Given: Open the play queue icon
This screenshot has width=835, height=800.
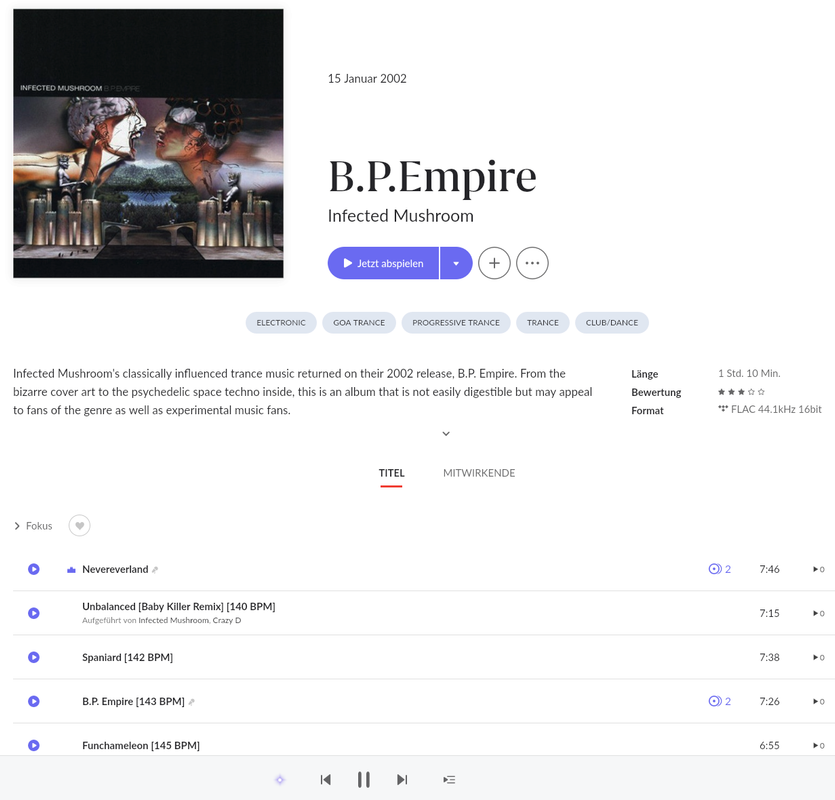Looking at the screenshot, I should 449,780.
